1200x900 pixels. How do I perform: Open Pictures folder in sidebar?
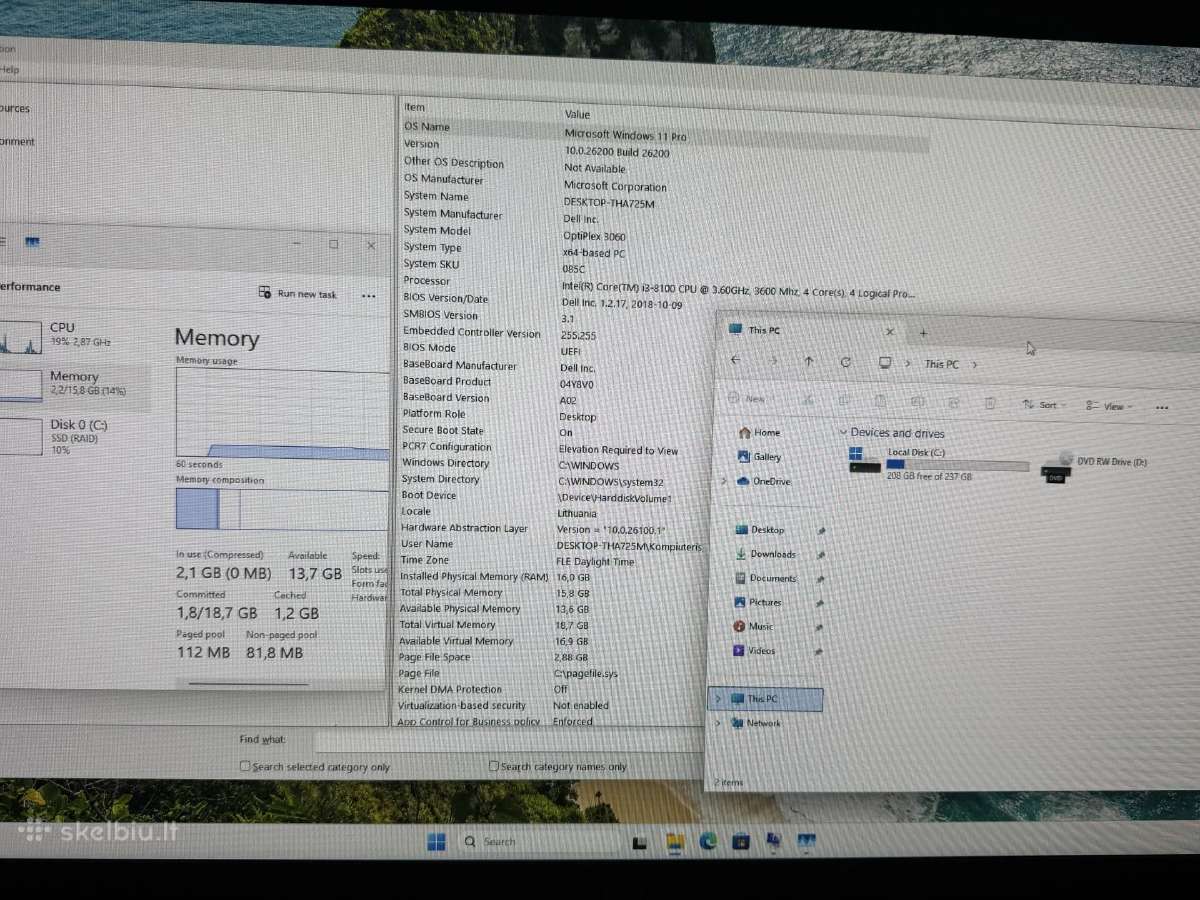pos(758,602)
